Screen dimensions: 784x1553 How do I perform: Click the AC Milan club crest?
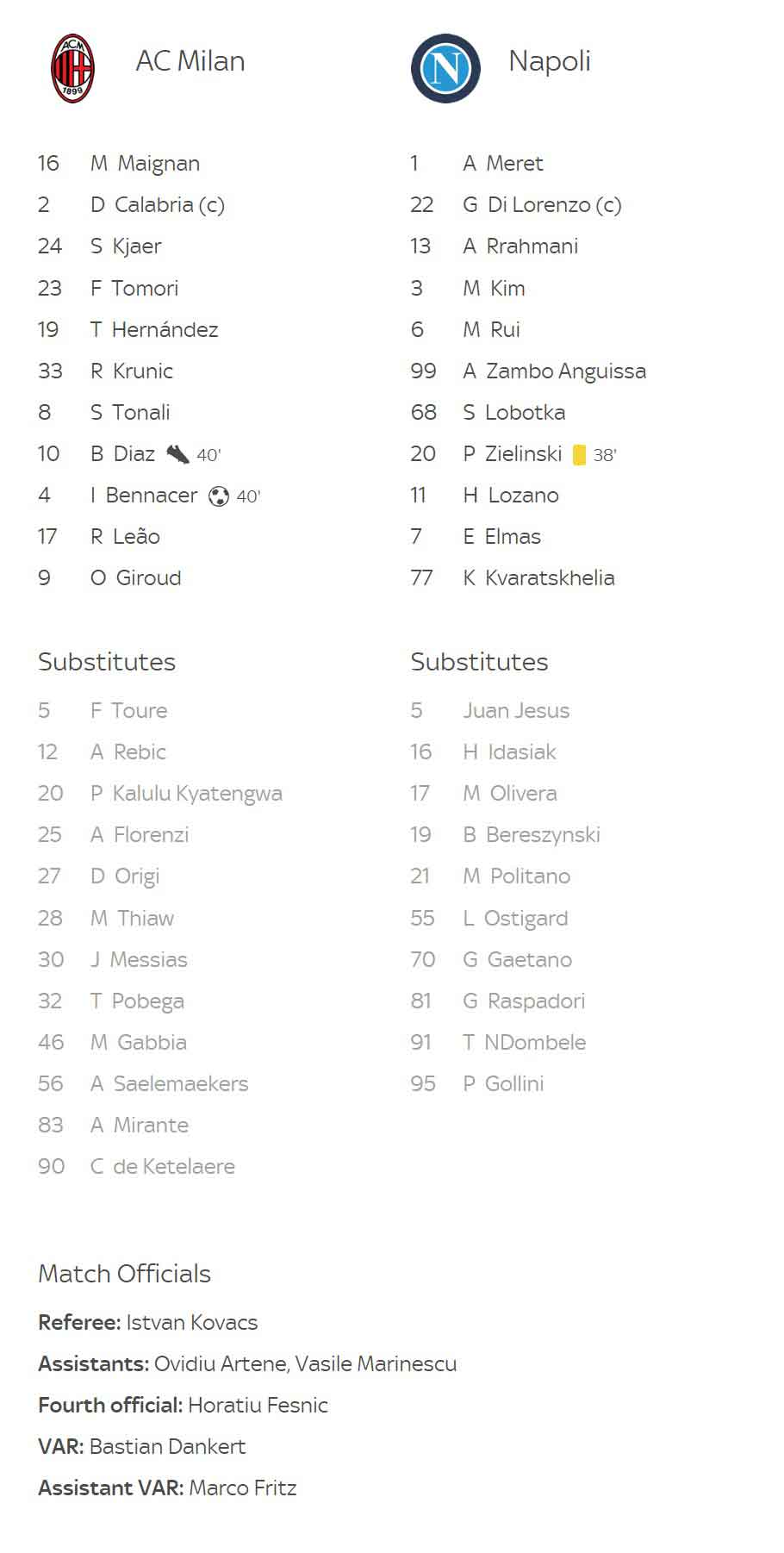point(72,68)
